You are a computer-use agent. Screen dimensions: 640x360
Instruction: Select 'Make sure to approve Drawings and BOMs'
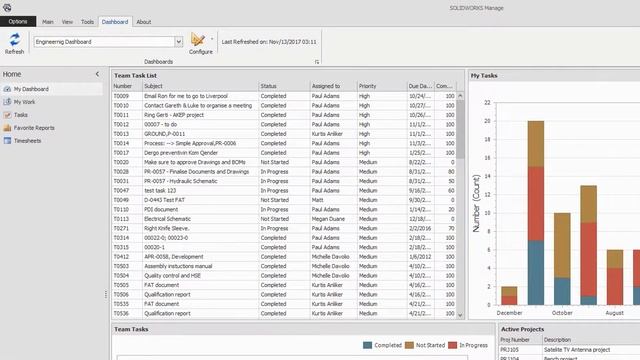point(284,162)
